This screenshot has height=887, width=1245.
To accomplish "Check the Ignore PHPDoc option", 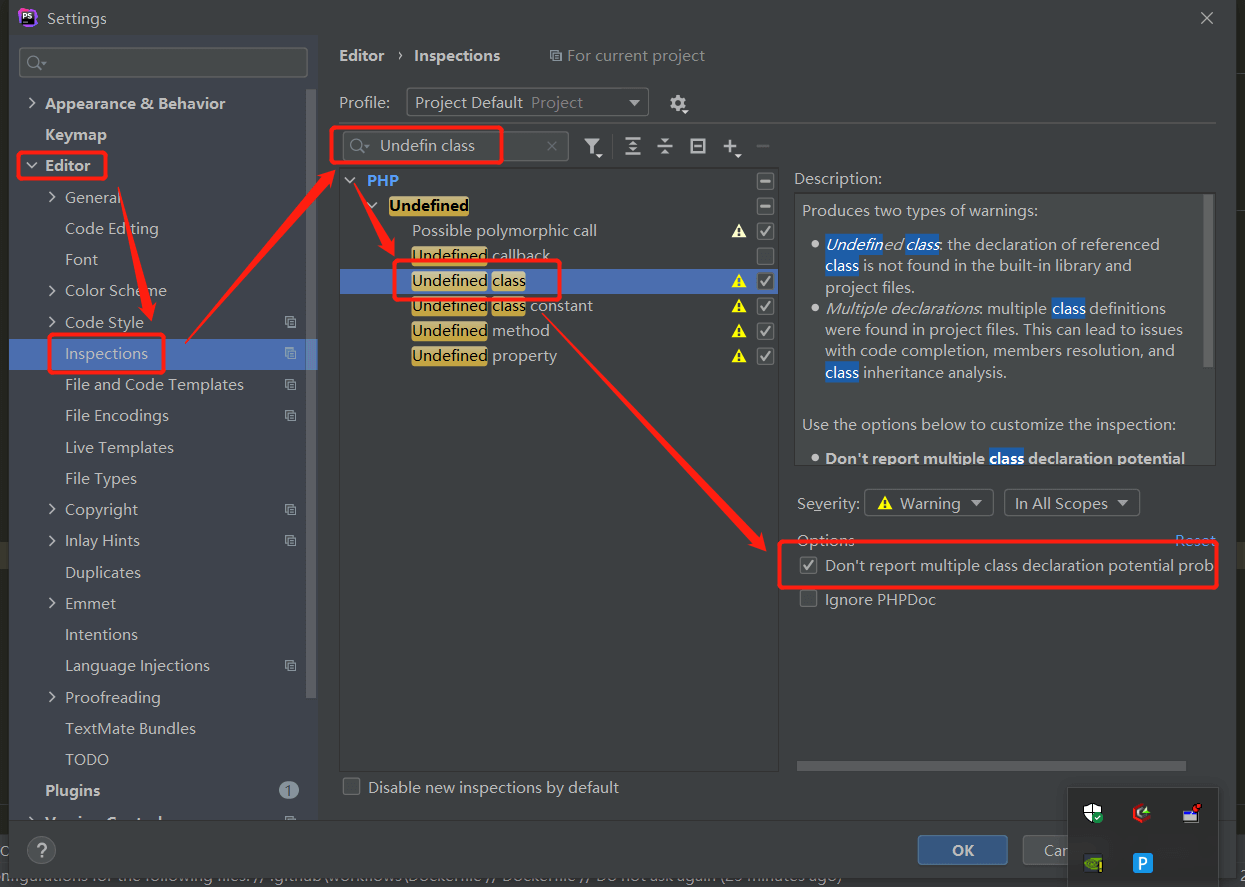I will [x=808, y=600].
